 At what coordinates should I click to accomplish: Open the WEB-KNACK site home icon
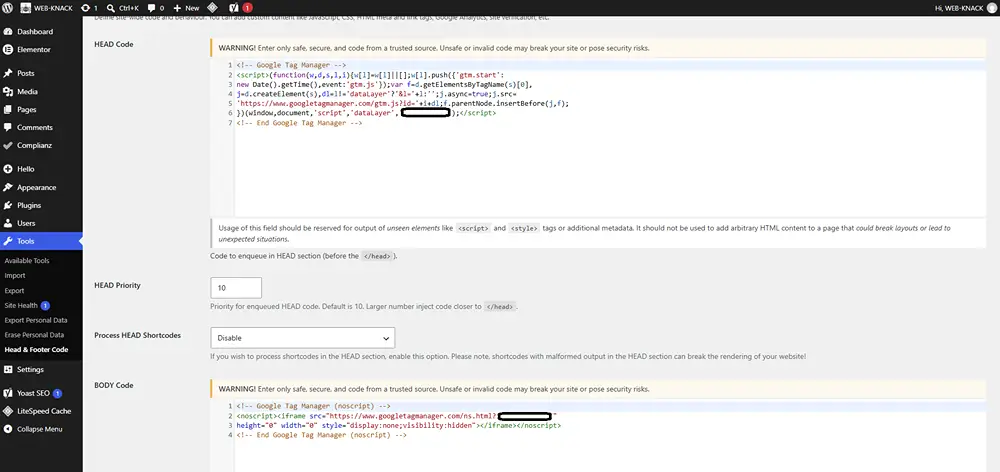[26, 8]
